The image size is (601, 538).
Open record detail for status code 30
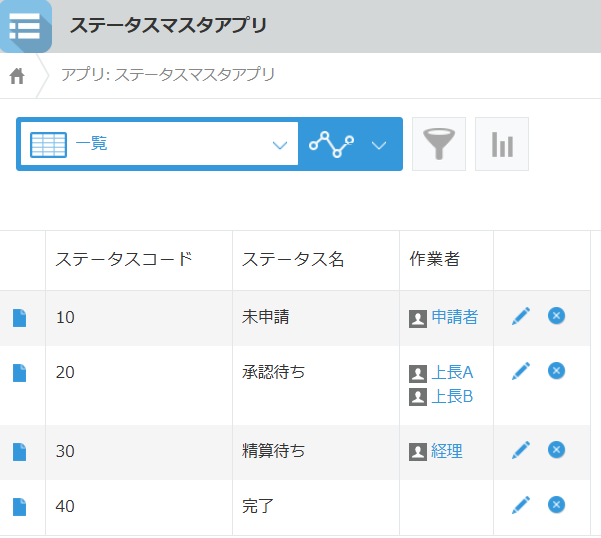click(x=20, y=451)
